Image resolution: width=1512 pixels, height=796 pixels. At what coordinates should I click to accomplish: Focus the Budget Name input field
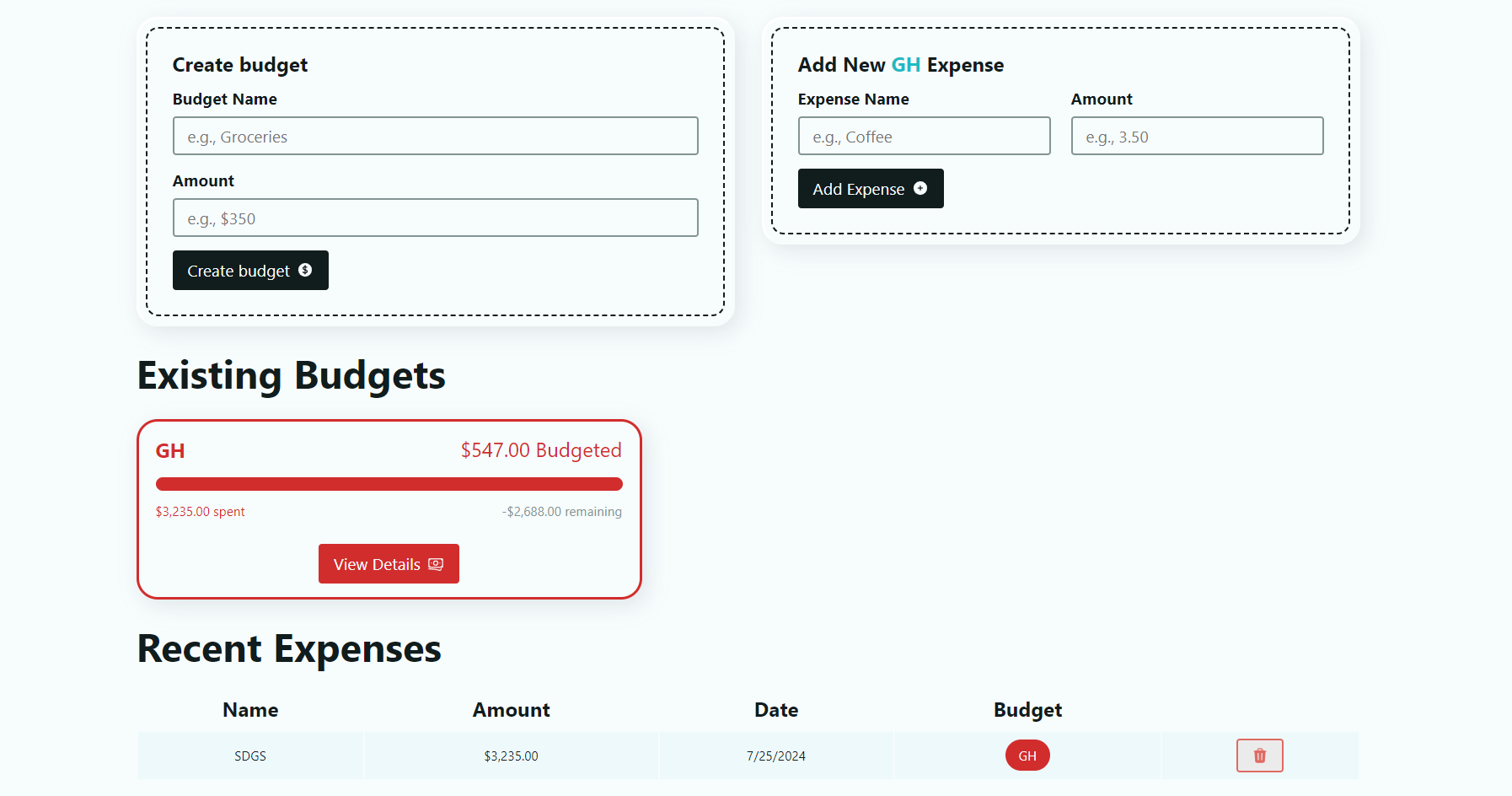[436, 136]
